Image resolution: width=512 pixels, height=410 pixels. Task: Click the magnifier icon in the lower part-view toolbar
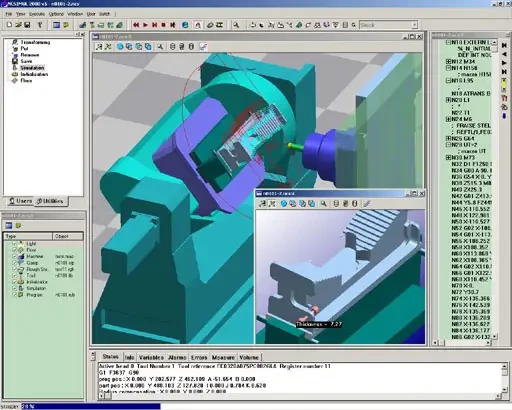pos(323,203)
